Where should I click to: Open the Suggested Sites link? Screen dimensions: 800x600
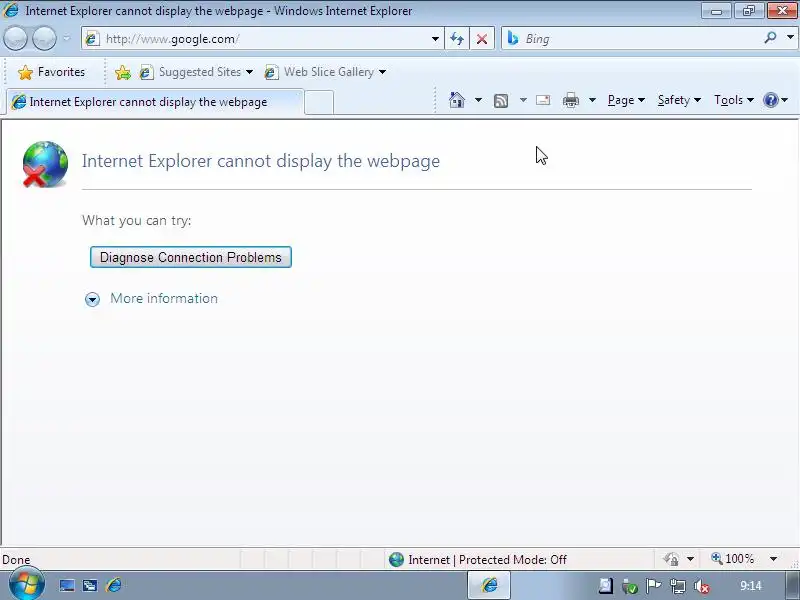click(x=196, y=72)
